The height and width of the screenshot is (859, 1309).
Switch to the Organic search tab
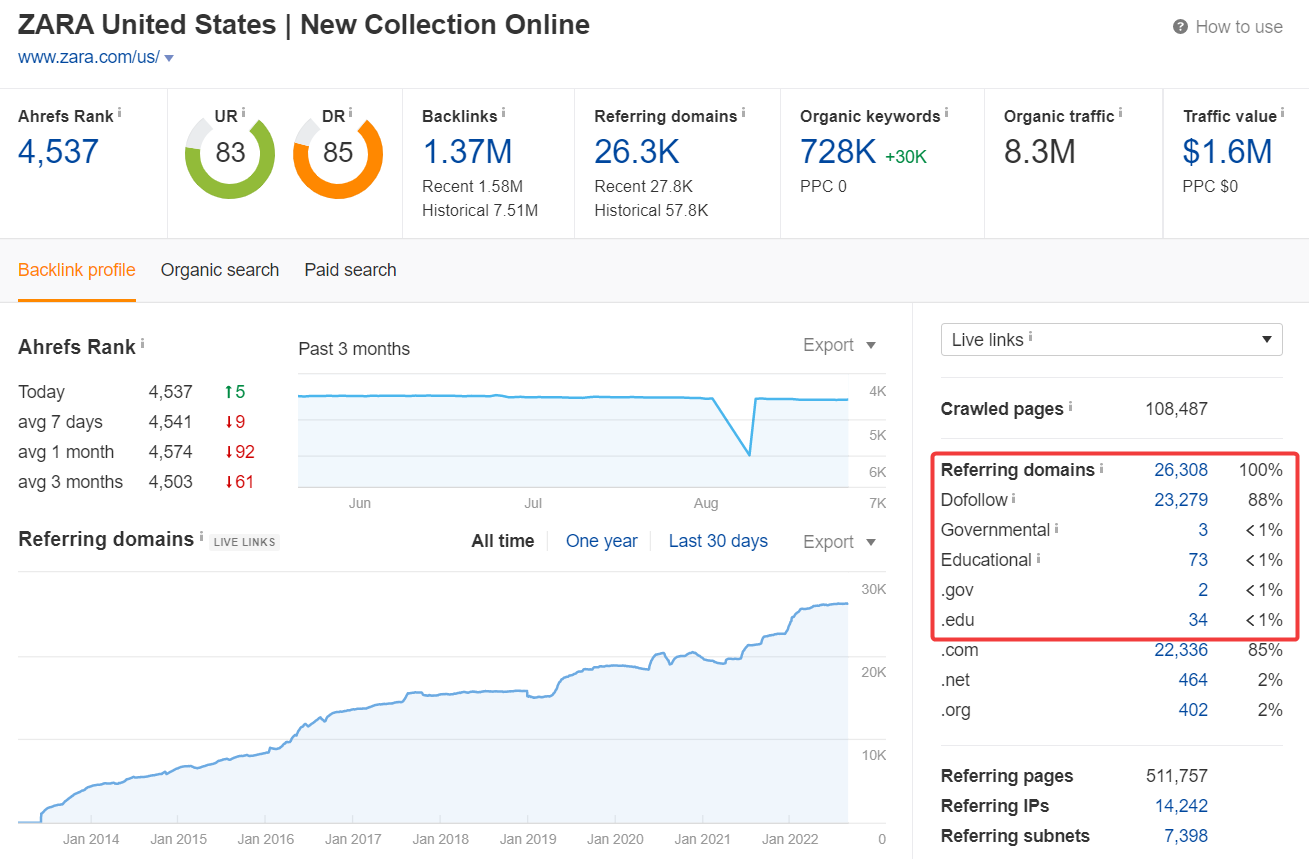pyautogui.click(x=220, y=270)
